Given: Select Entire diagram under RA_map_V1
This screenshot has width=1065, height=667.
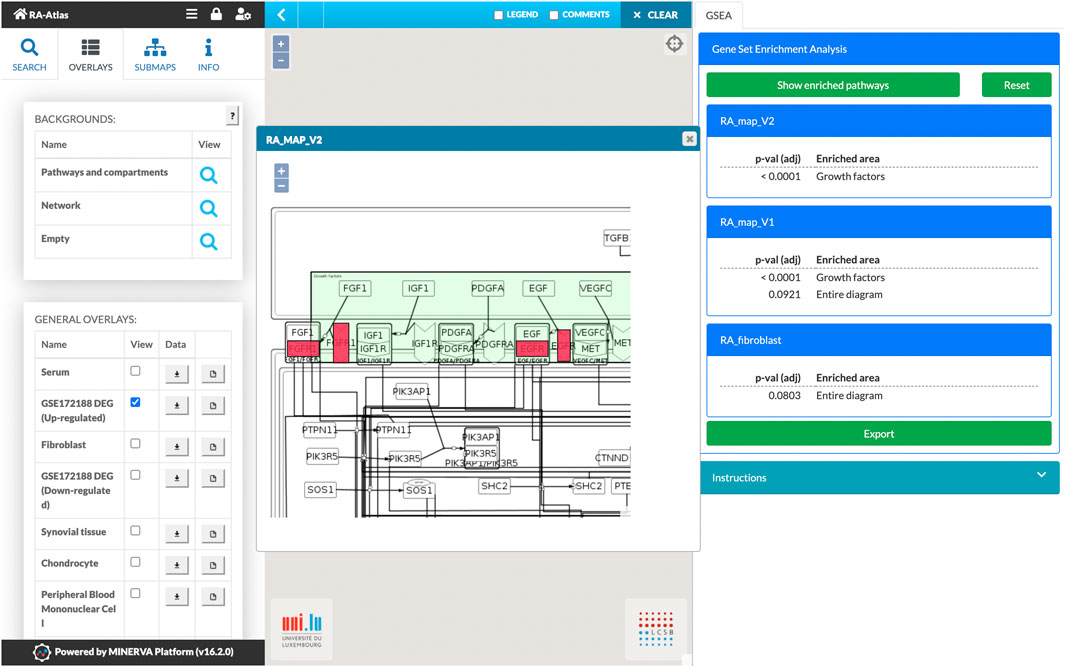Looking at the screenshot, I should point(849,295).
